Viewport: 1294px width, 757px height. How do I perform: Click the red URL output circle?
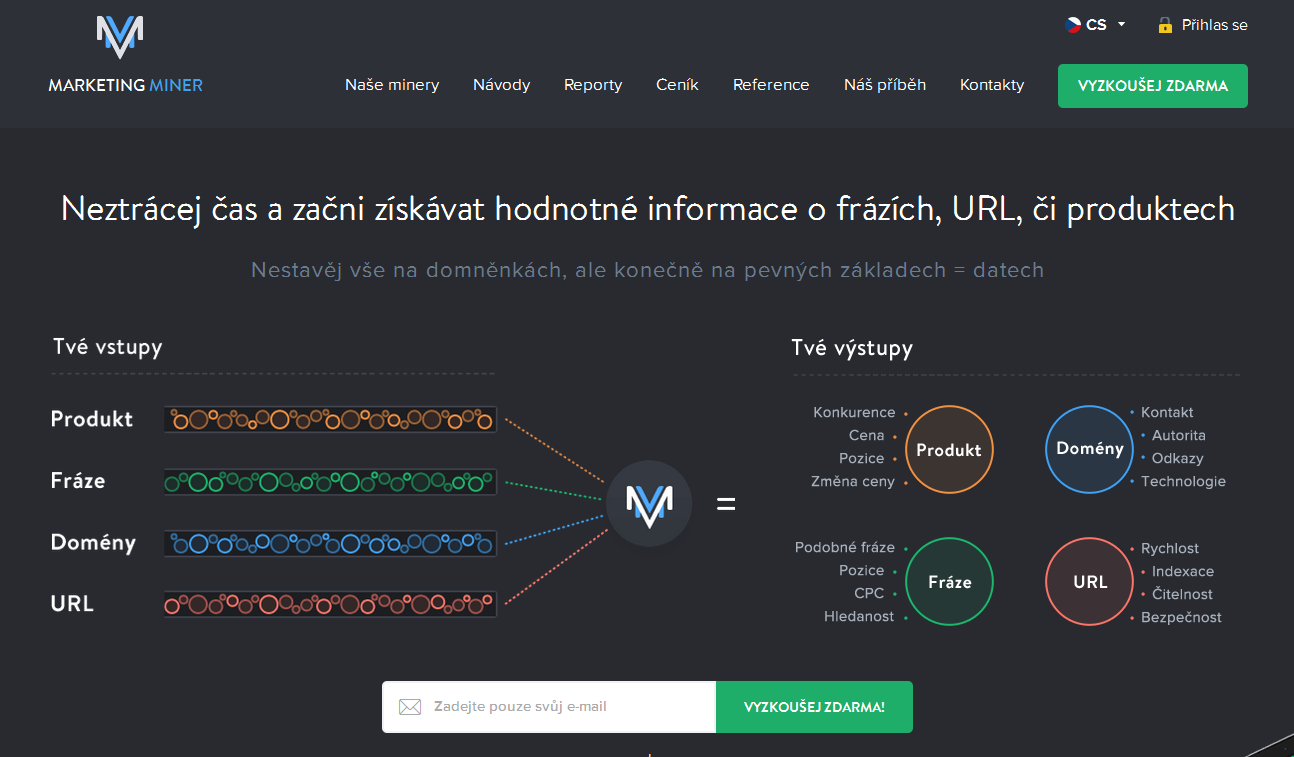point(1089,581)
